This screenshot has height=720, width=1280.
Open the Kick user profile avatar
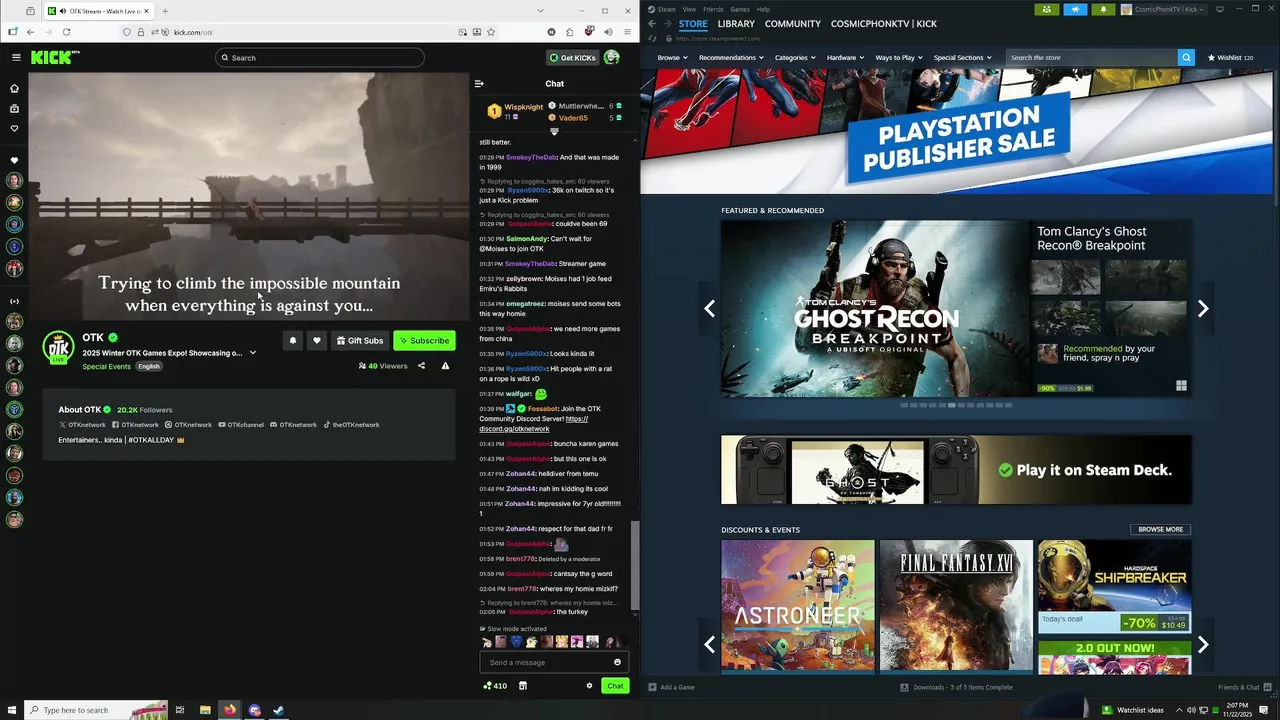pos(612,58)
